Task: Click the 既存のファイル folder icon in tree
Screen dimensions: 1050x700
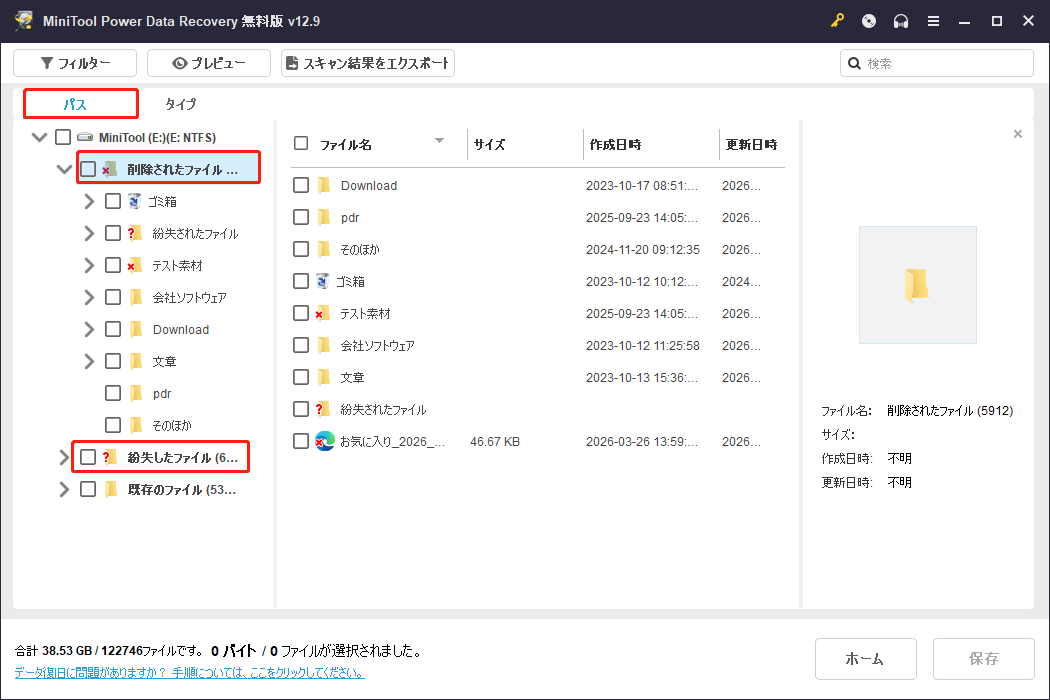Action: [111, 490]
